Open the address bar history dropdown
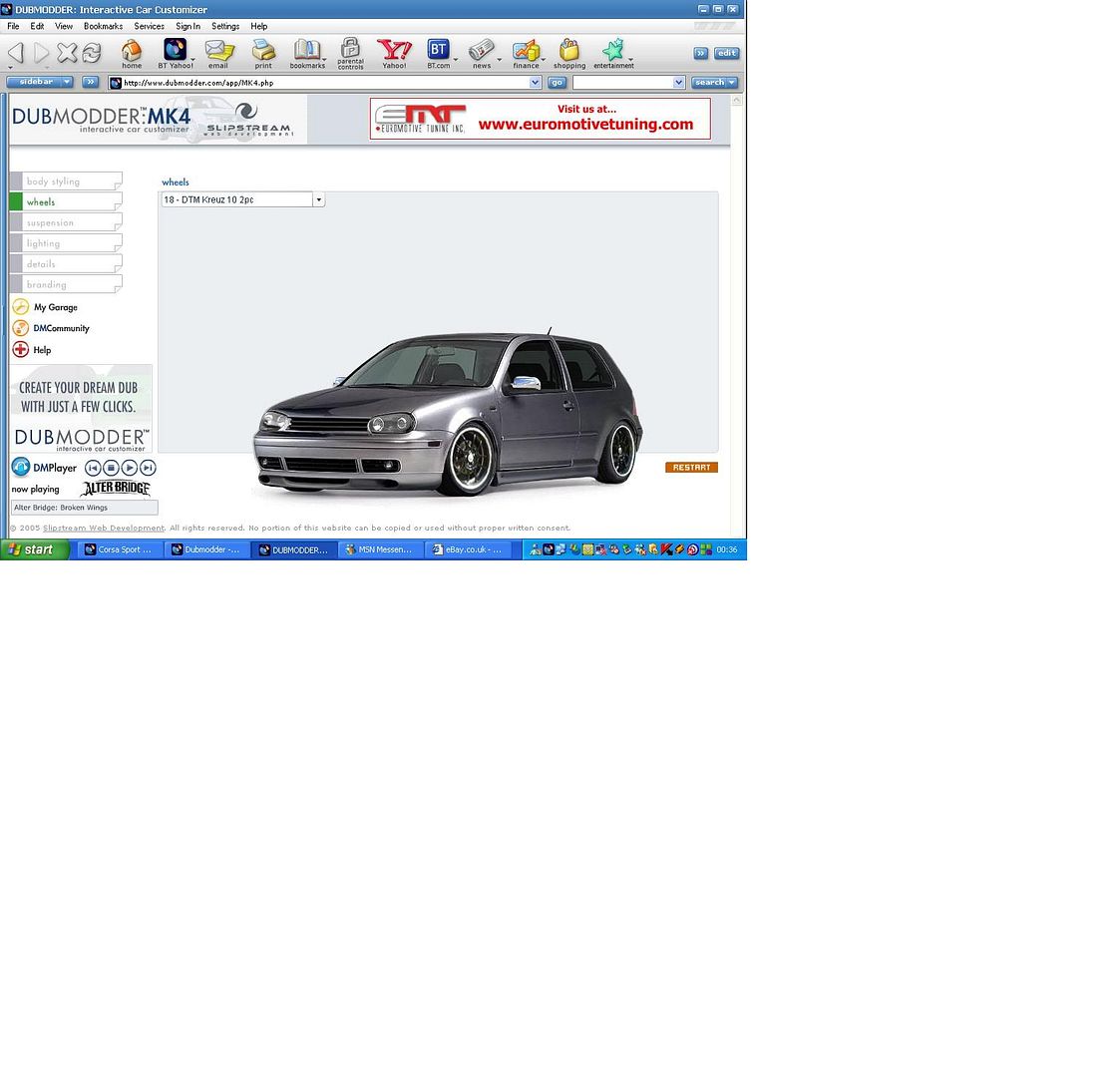The width and height of the screenshot is (1120, 1077). [536, 83]
